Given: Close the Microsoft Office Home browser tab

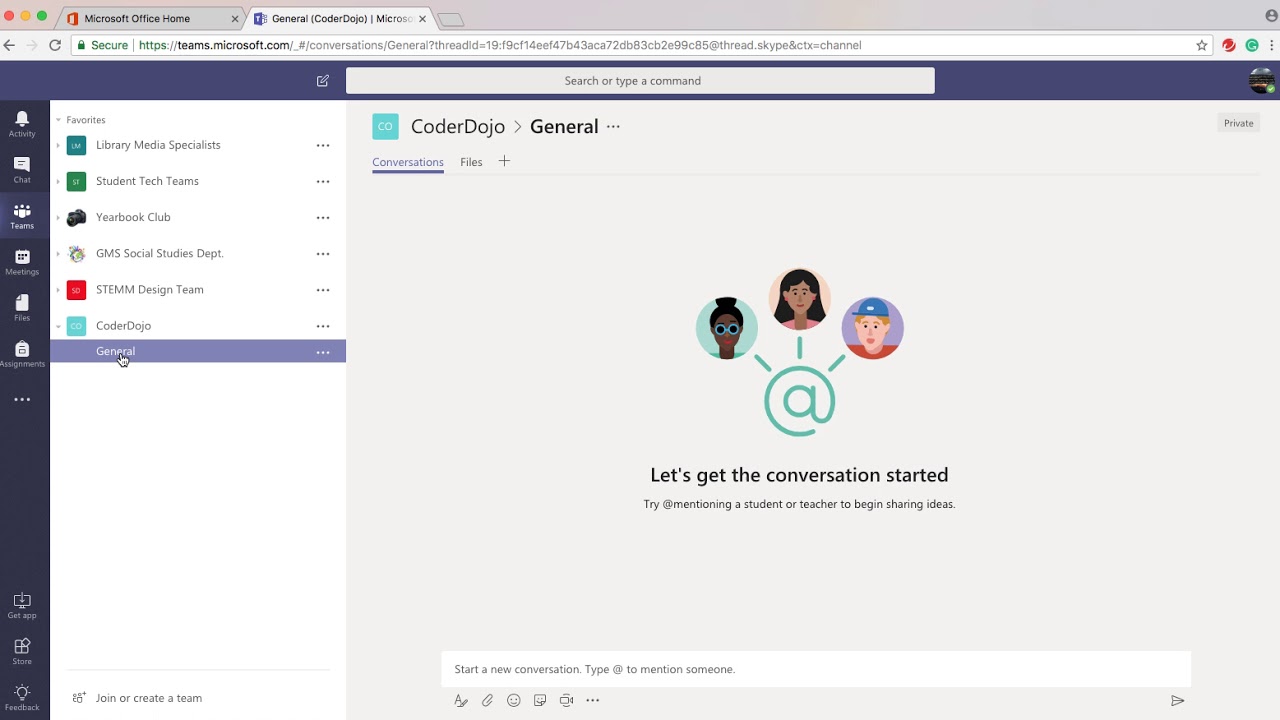Looking at the screenshot, I should click(x=235, y=19).
